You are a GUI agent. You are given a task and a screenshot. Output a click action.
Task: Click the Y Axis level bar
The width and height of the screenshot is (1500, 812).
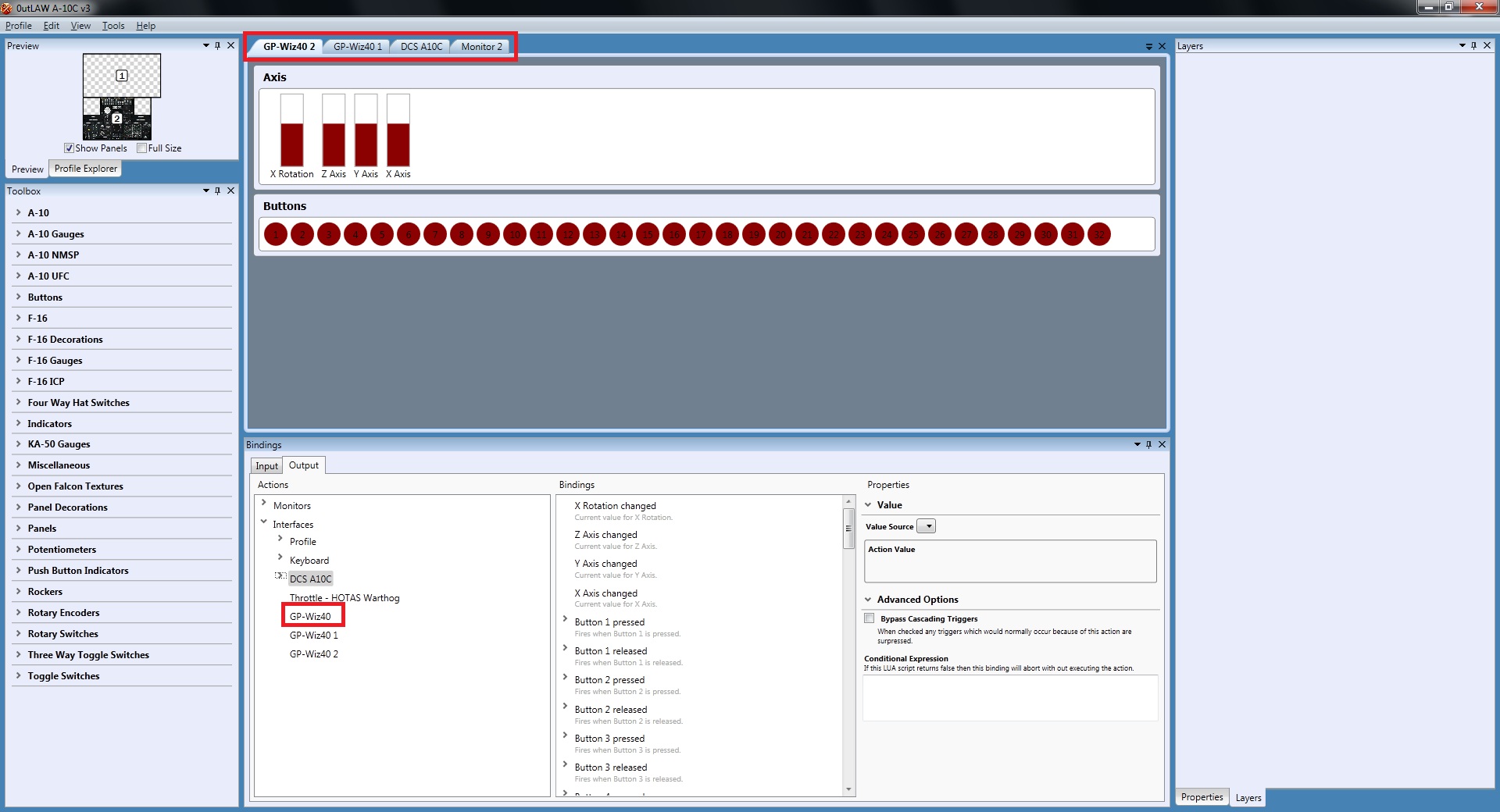[366, 130]
